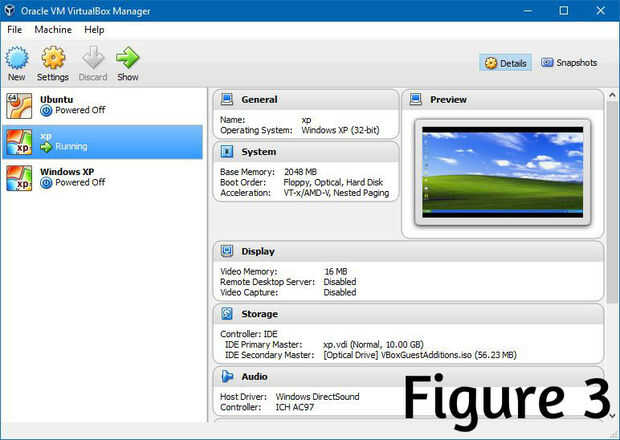Image resolution: width=620 pixels, height=440 pixels.
Task: Click the General section monitor icon
Action: [227, 99]
